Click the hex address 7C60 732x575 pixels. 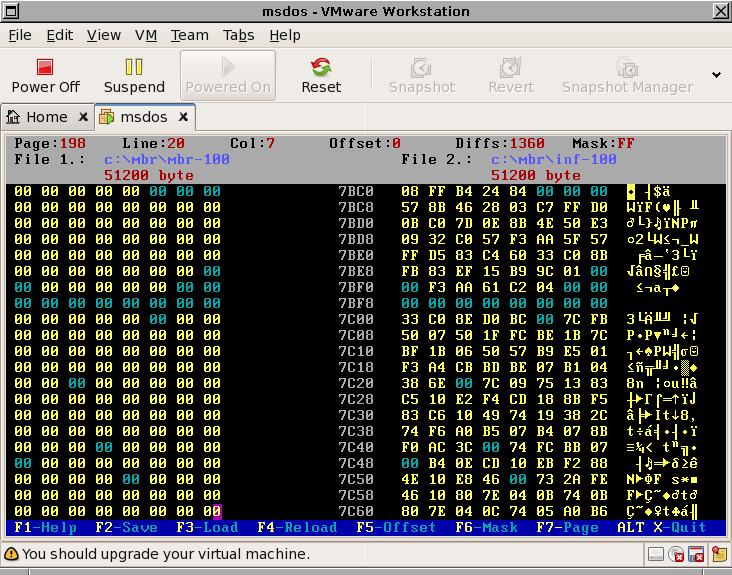coord(356,512)
